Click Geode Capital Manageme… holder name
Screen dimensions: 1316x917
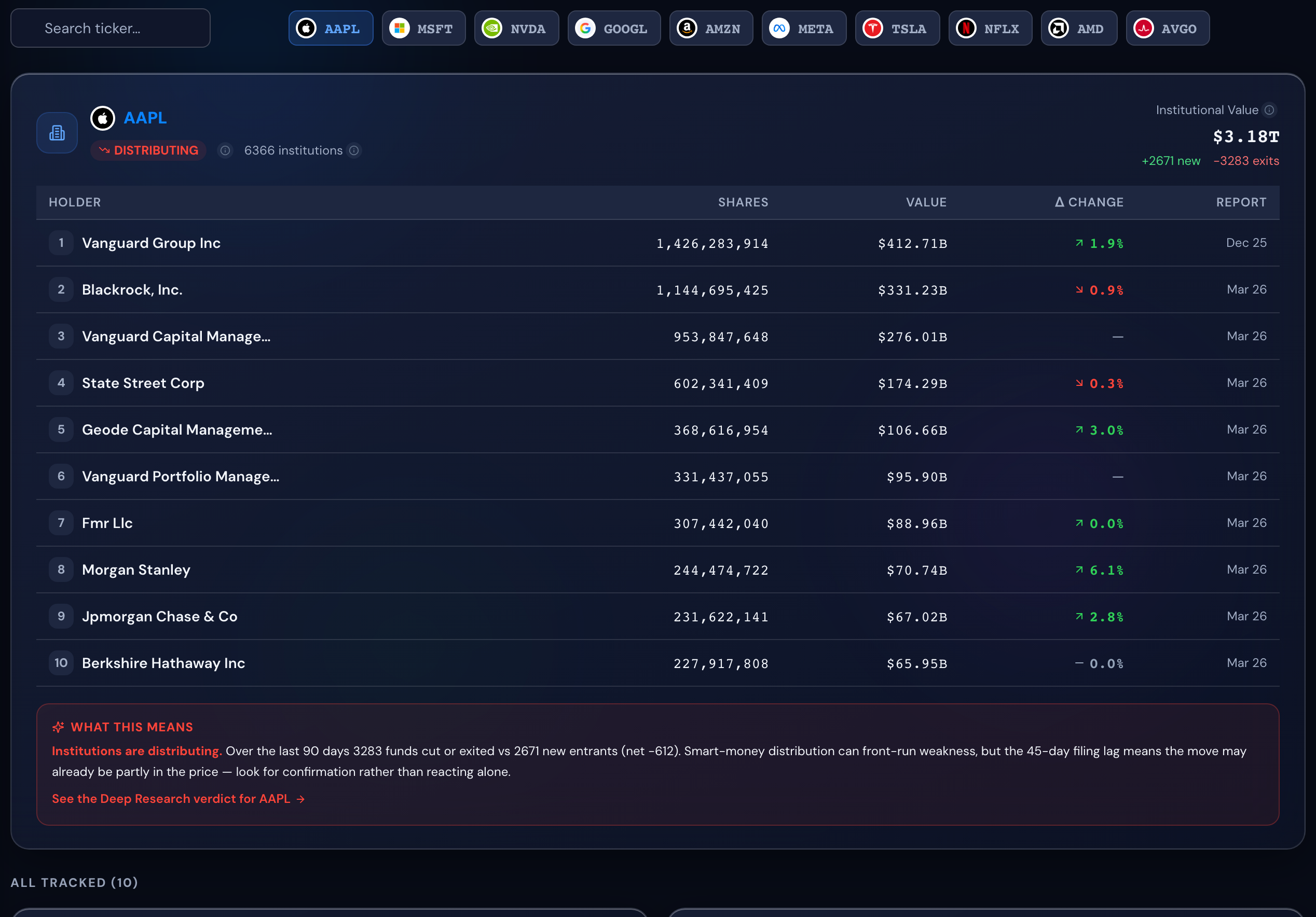177,429
